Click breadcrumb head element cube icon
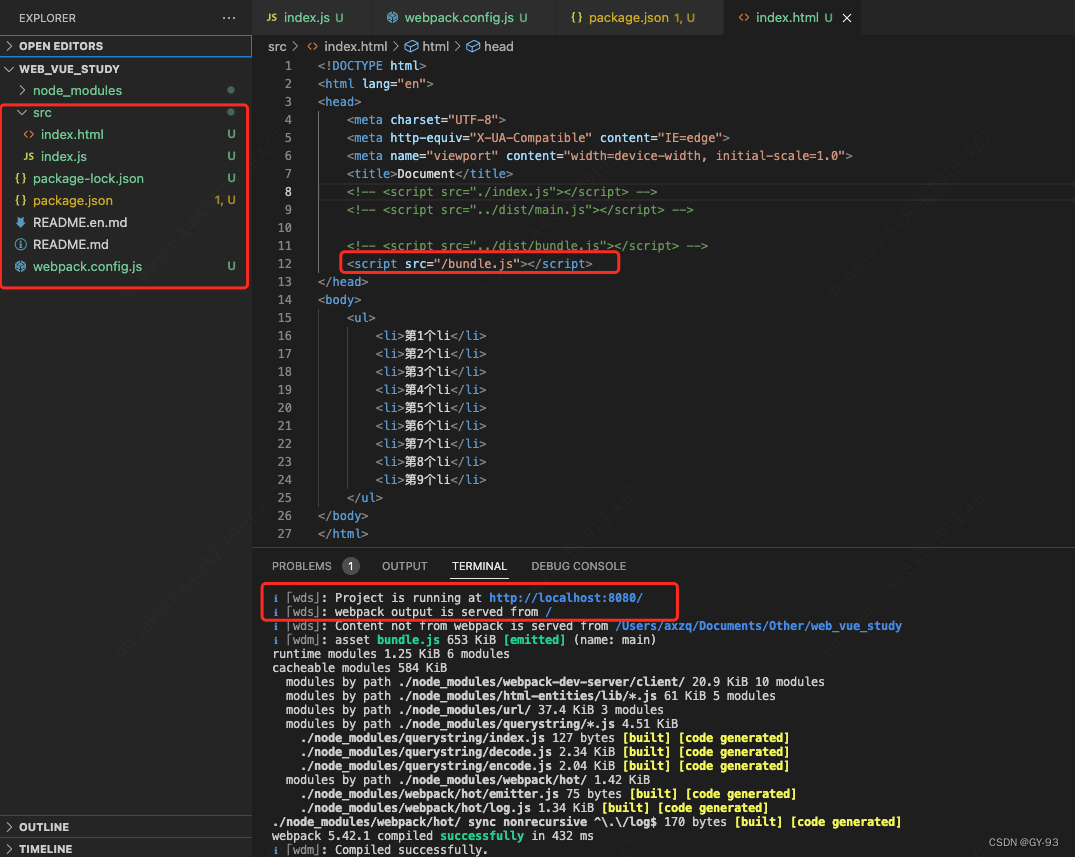 473,47
